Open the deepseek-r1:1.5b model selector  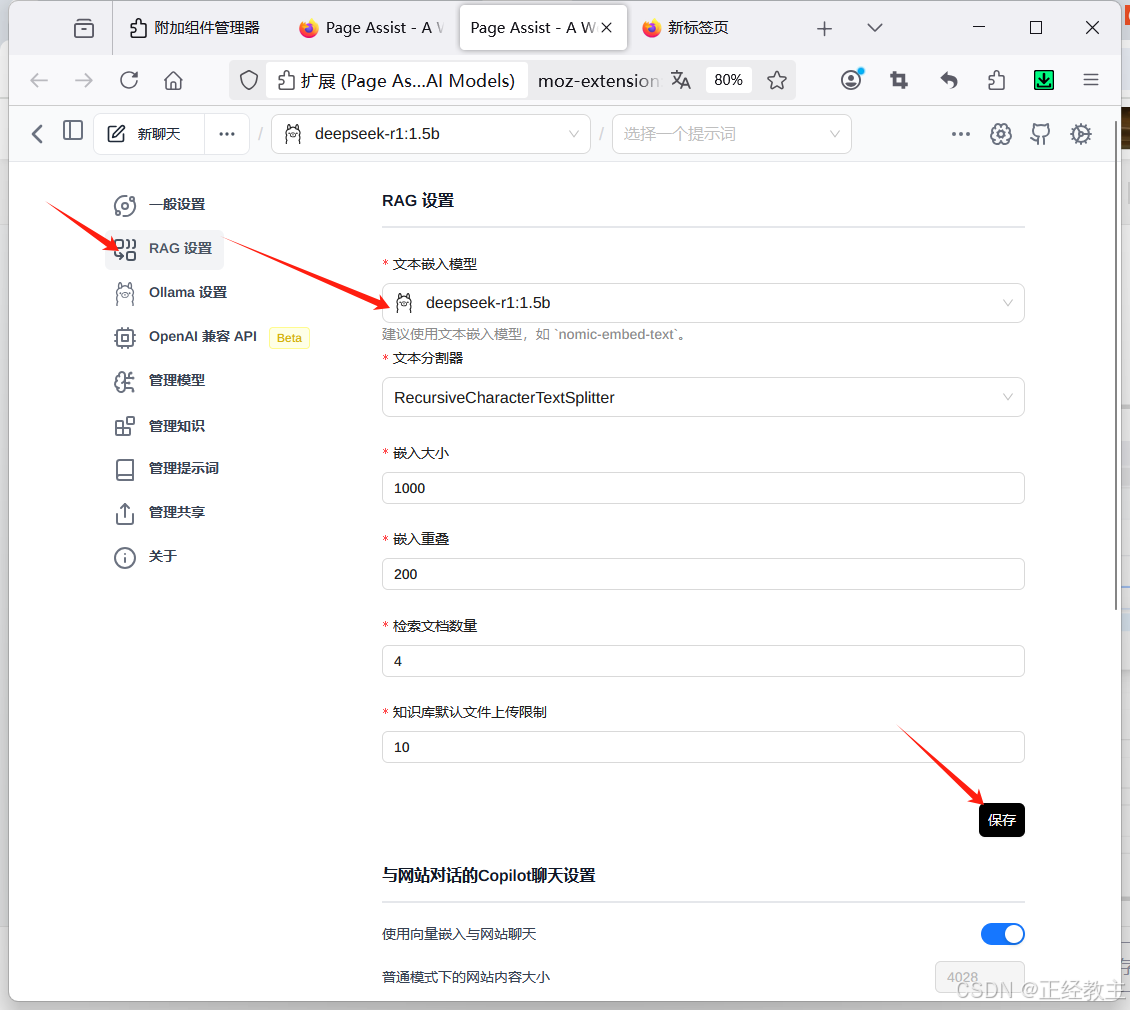[x=431, y=134]
